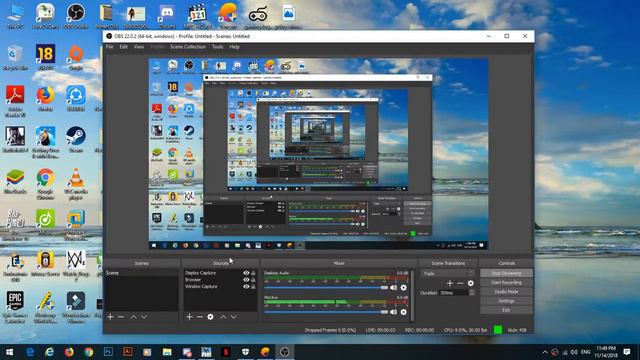Open Google Chrome desktop icon
The height and width of the screenshot is (360, 640).
tap(45, 184)
